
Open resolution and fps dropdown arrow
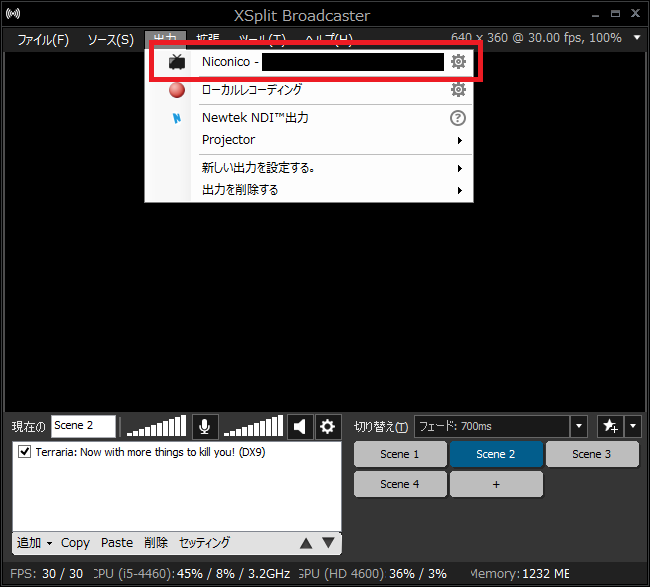(637, 38)
